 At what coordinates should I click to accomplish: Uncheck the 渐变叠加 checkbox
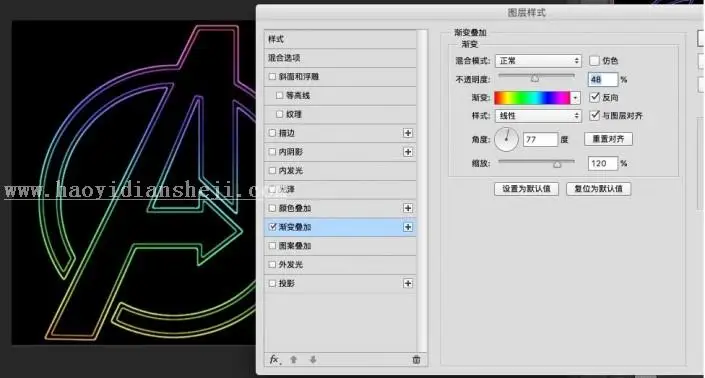click(x=272, y=227)
